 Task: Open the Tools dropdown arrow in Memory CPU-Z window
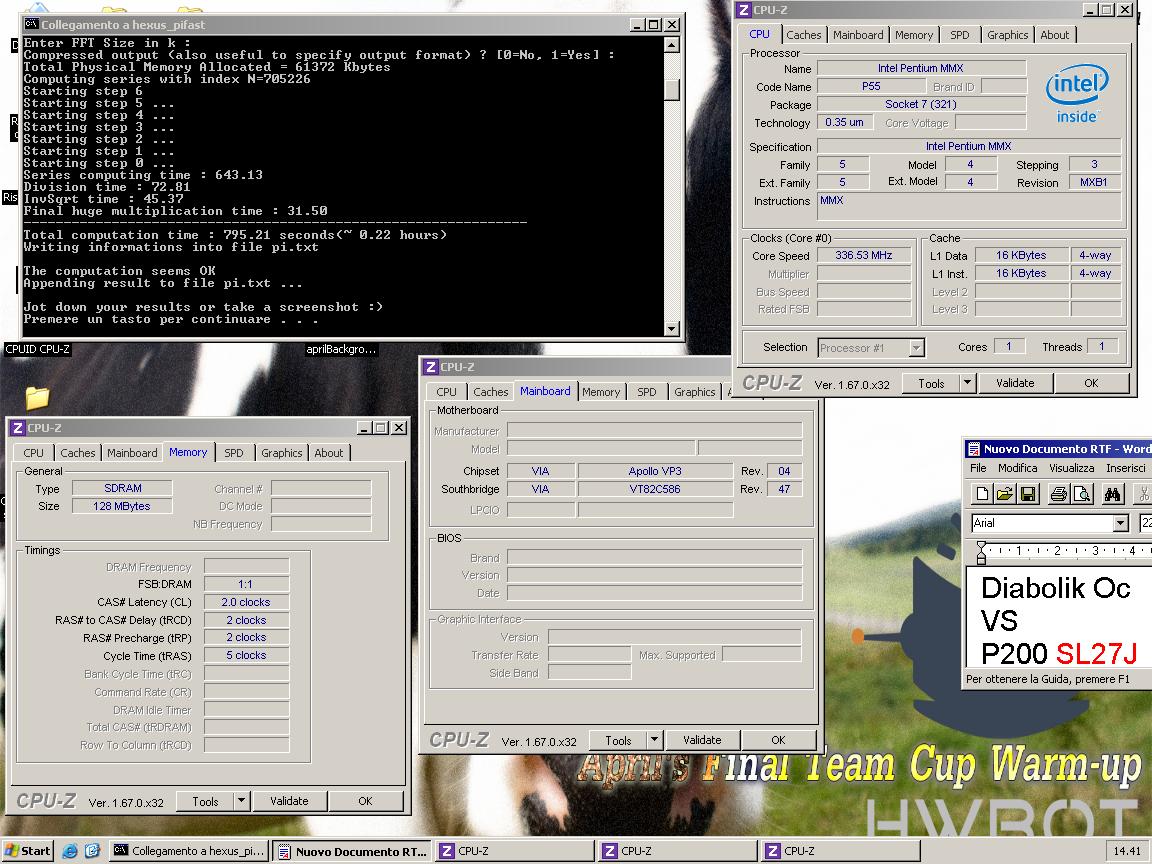coord(242,801)
